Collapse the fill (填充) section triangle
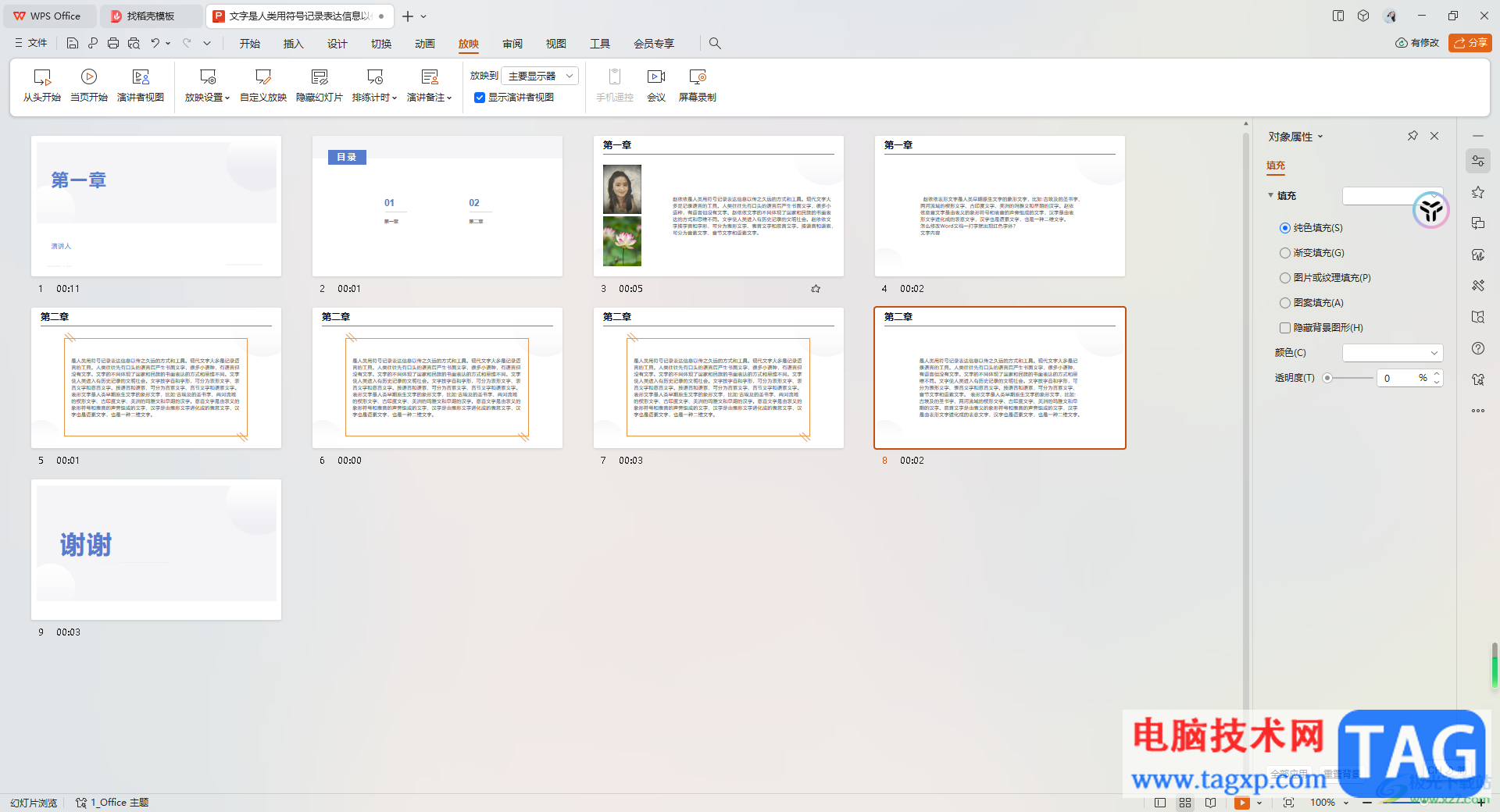The height and width of the screenshot is (812, 1500). coord(1270,195)
